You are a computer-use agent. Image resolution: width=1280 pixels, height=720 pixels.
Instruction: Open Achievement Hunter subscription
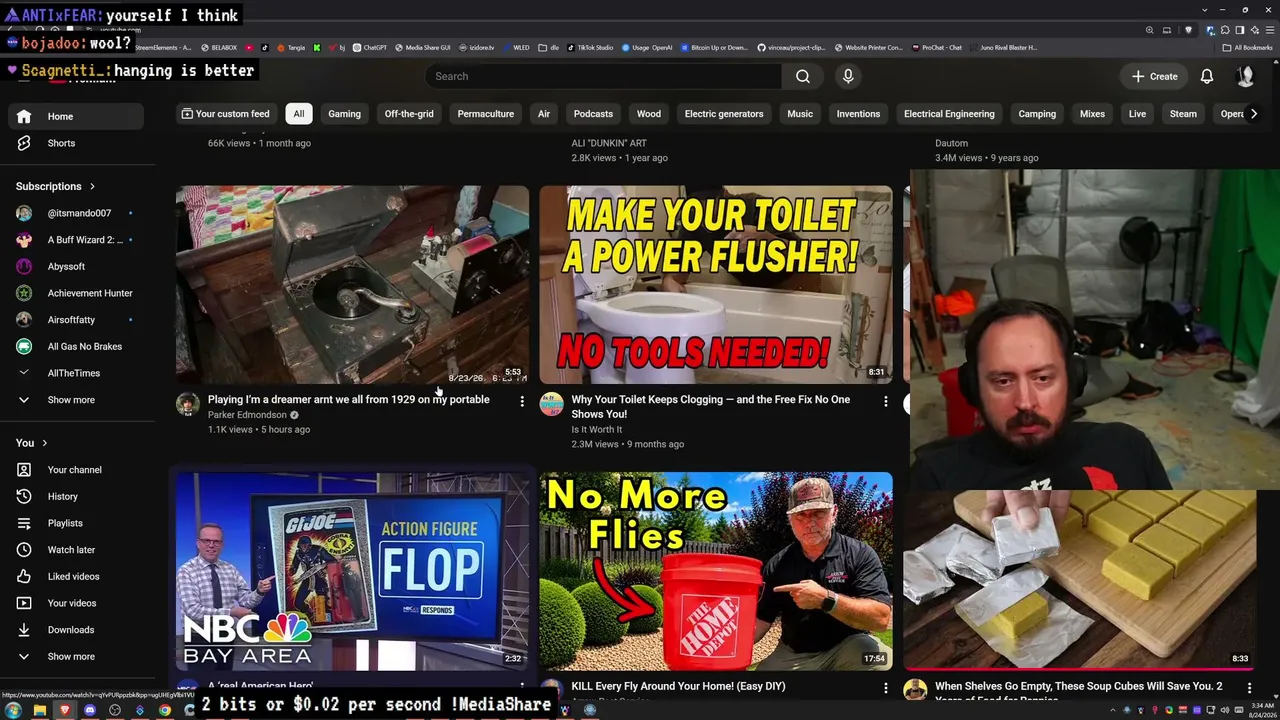point(76,293)
